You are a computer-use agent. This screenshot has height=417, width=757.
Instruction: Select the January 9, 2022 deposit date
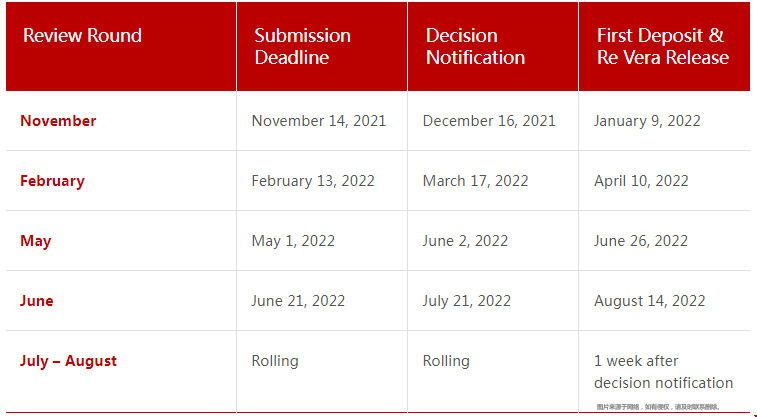click(647, 121)
